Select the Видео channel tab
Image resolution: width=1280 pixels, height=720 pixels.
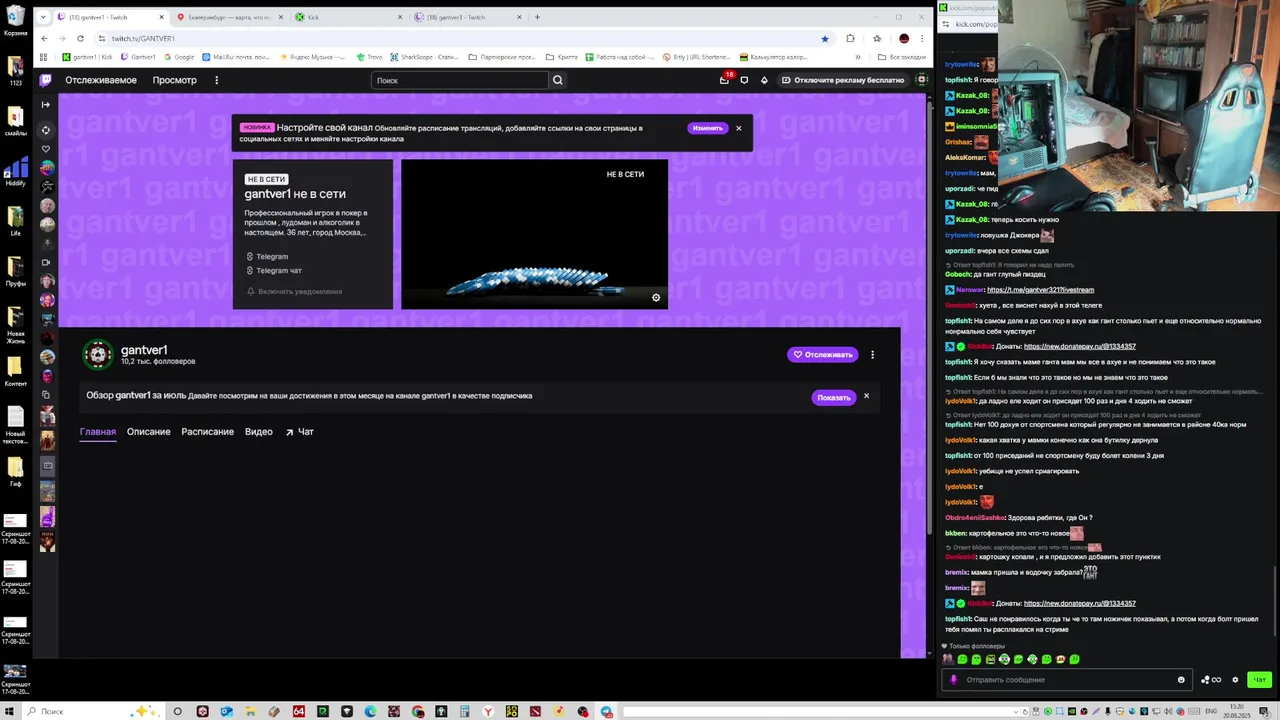click(259, 432)
